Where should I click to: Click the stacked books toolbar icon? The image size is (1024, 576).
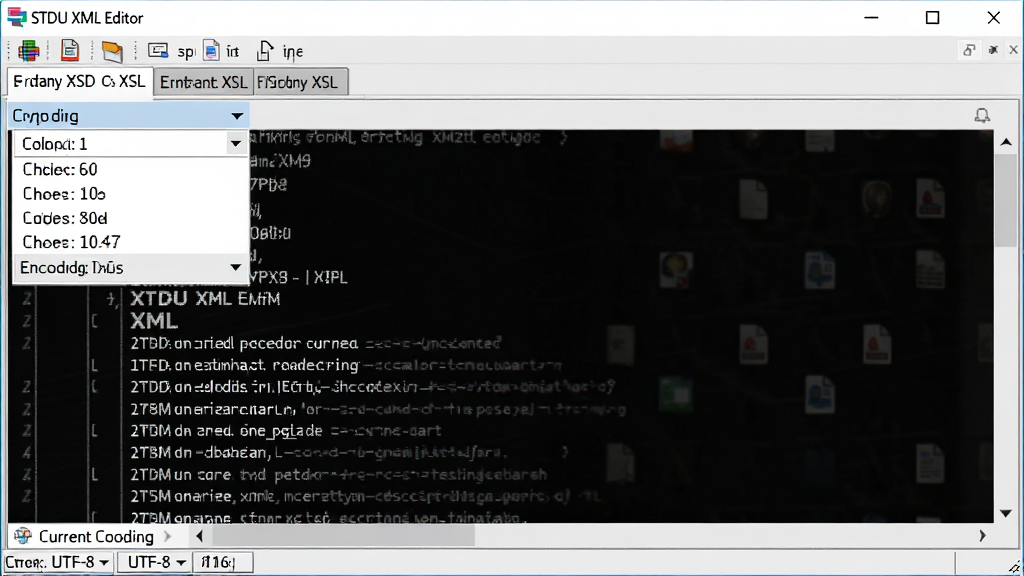tap(28, 51)
